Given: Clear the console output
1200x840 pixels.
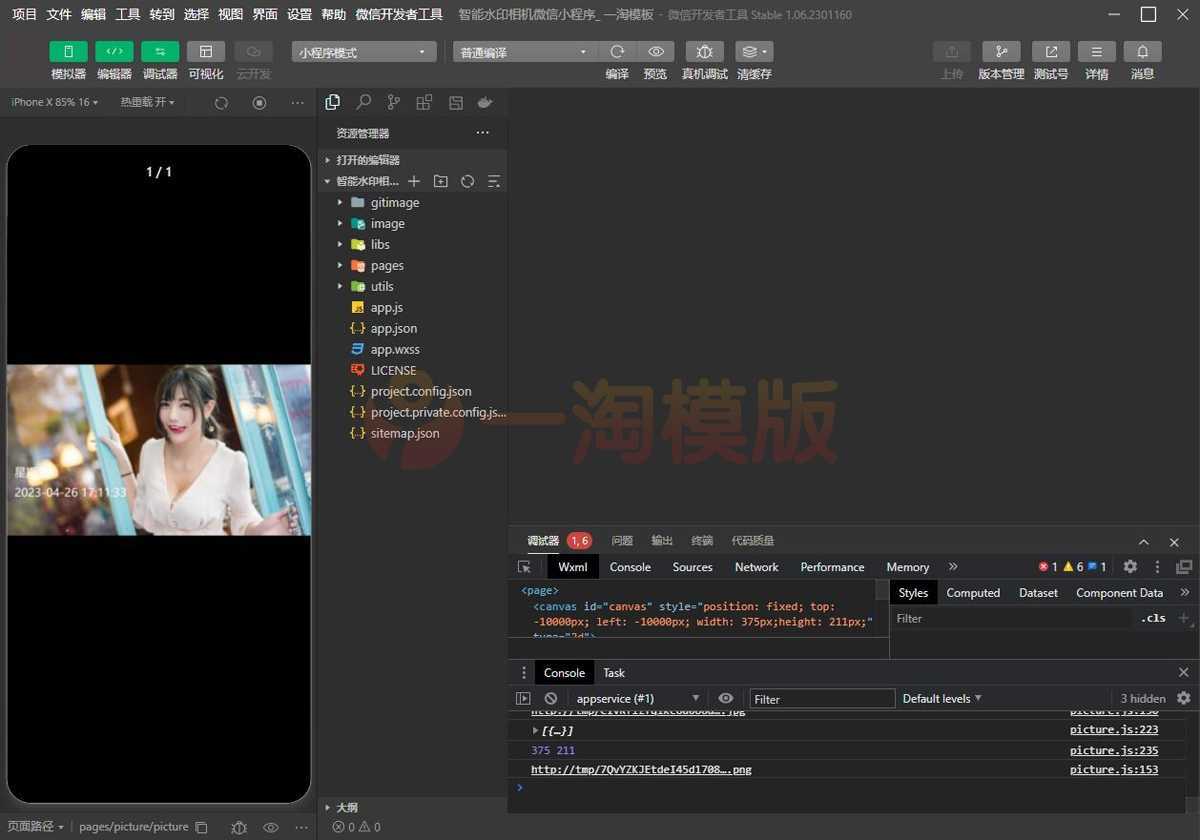Looking at the screenshot, I should click(x=551, y=698).
